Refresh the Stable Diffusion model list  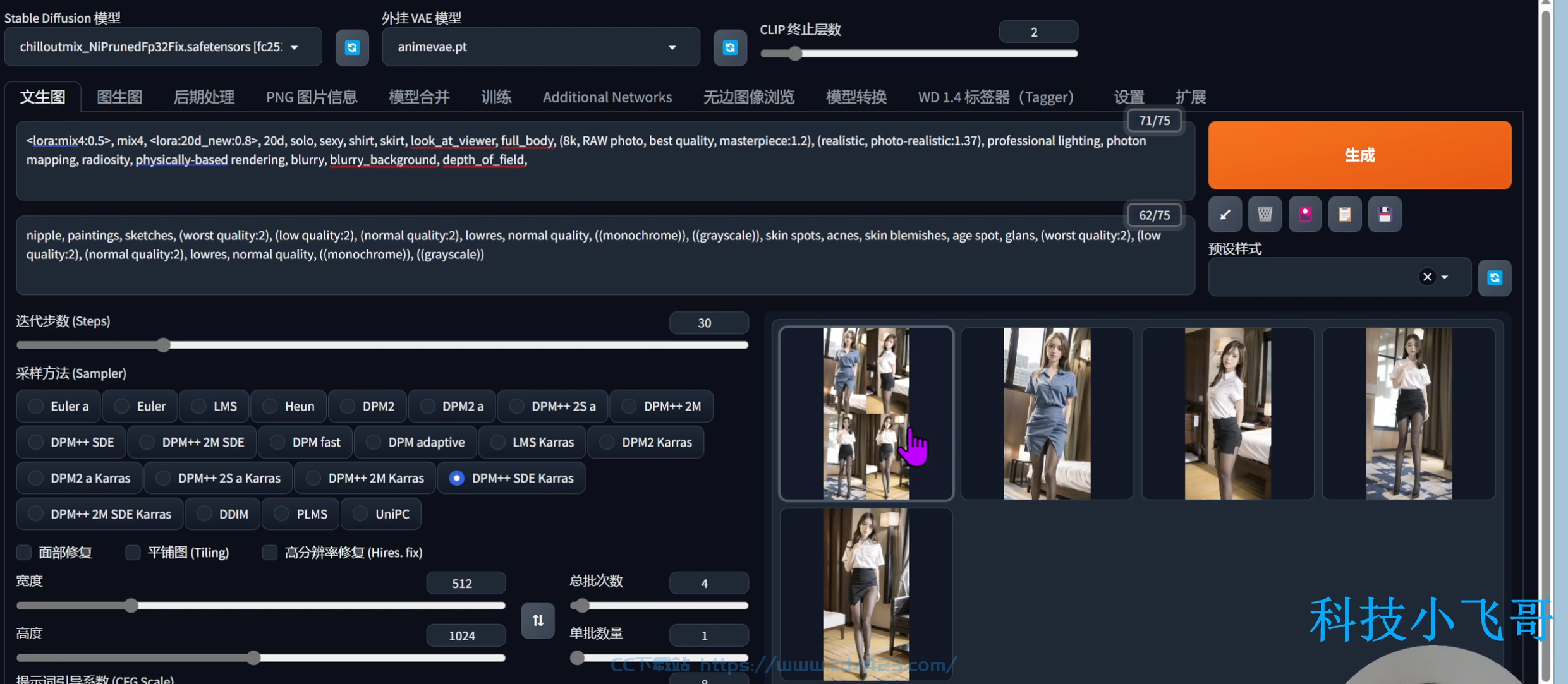pyautogui.click(x=352, y=47)
